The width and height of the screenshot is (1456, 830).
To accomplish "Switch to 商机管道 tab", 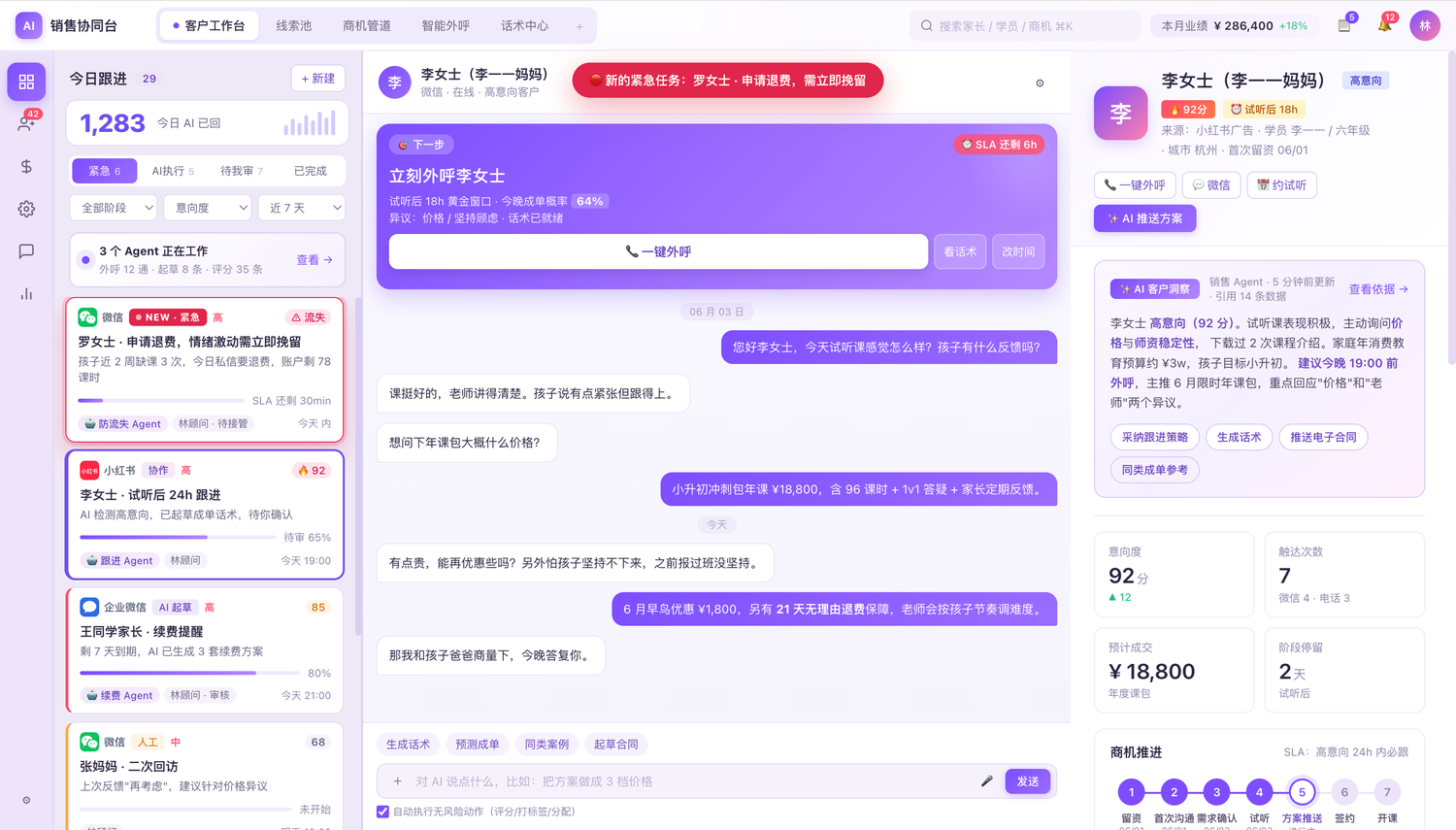I will tap(367, 26).
